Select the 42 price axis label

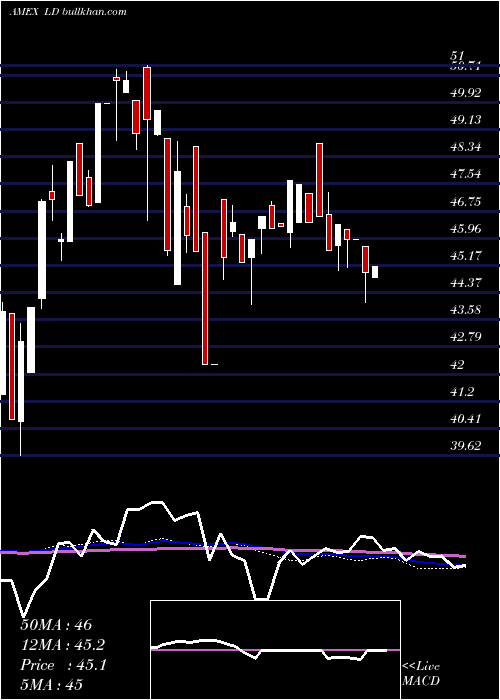coord(458,365)
